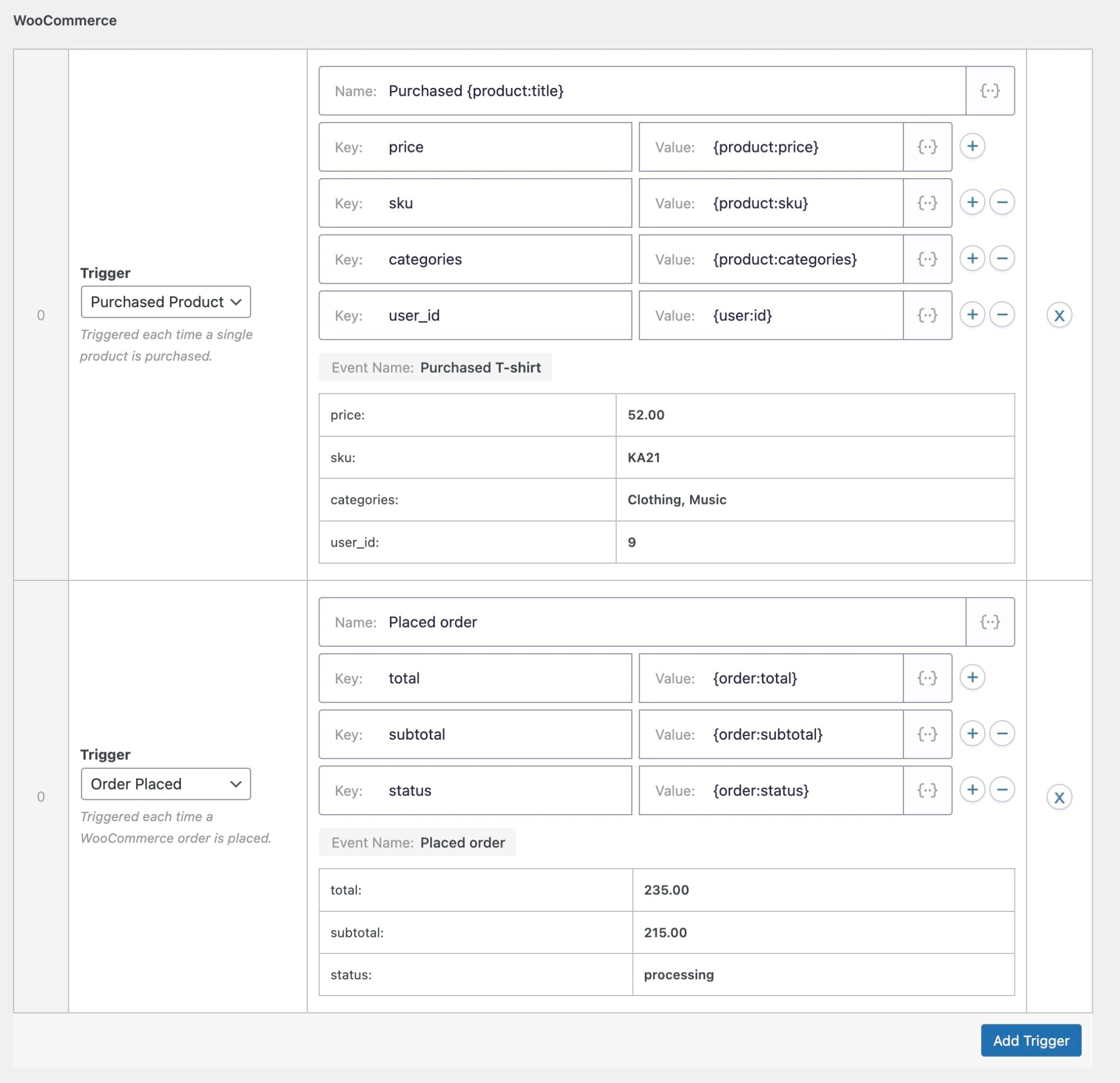1120x1083 pixels.
Task: Add row after the total key
Action: coord(972,677)
